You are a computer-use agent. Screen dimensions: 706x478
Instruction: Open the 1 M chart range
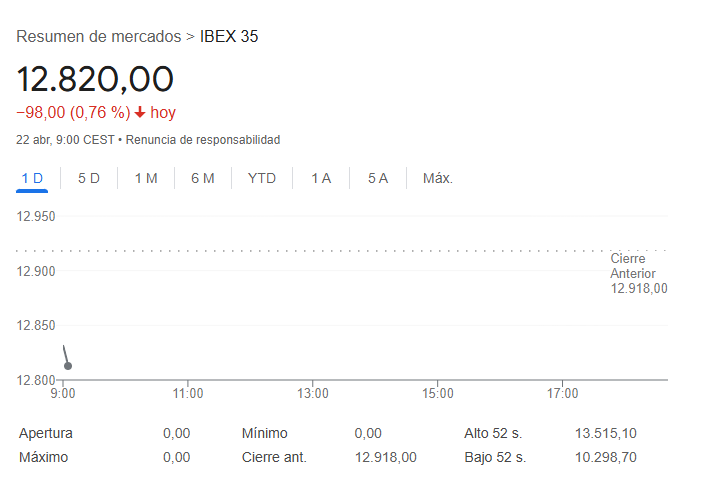(x=146, y=178)
